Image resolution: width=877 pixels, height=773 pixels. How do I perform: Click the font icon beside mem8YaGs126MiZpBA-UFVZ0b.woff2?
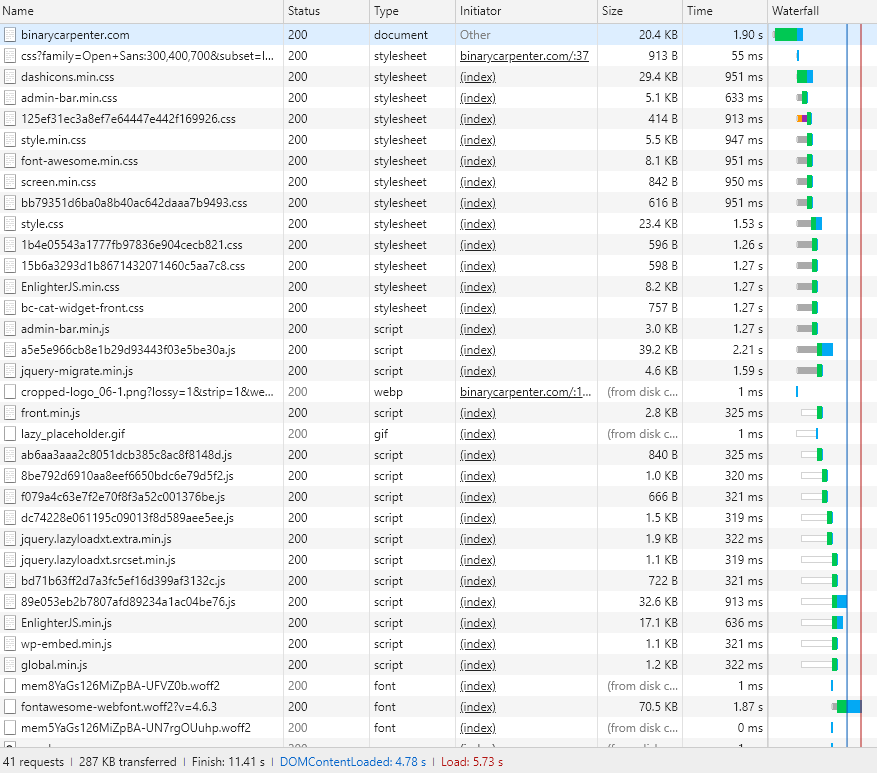10,686
